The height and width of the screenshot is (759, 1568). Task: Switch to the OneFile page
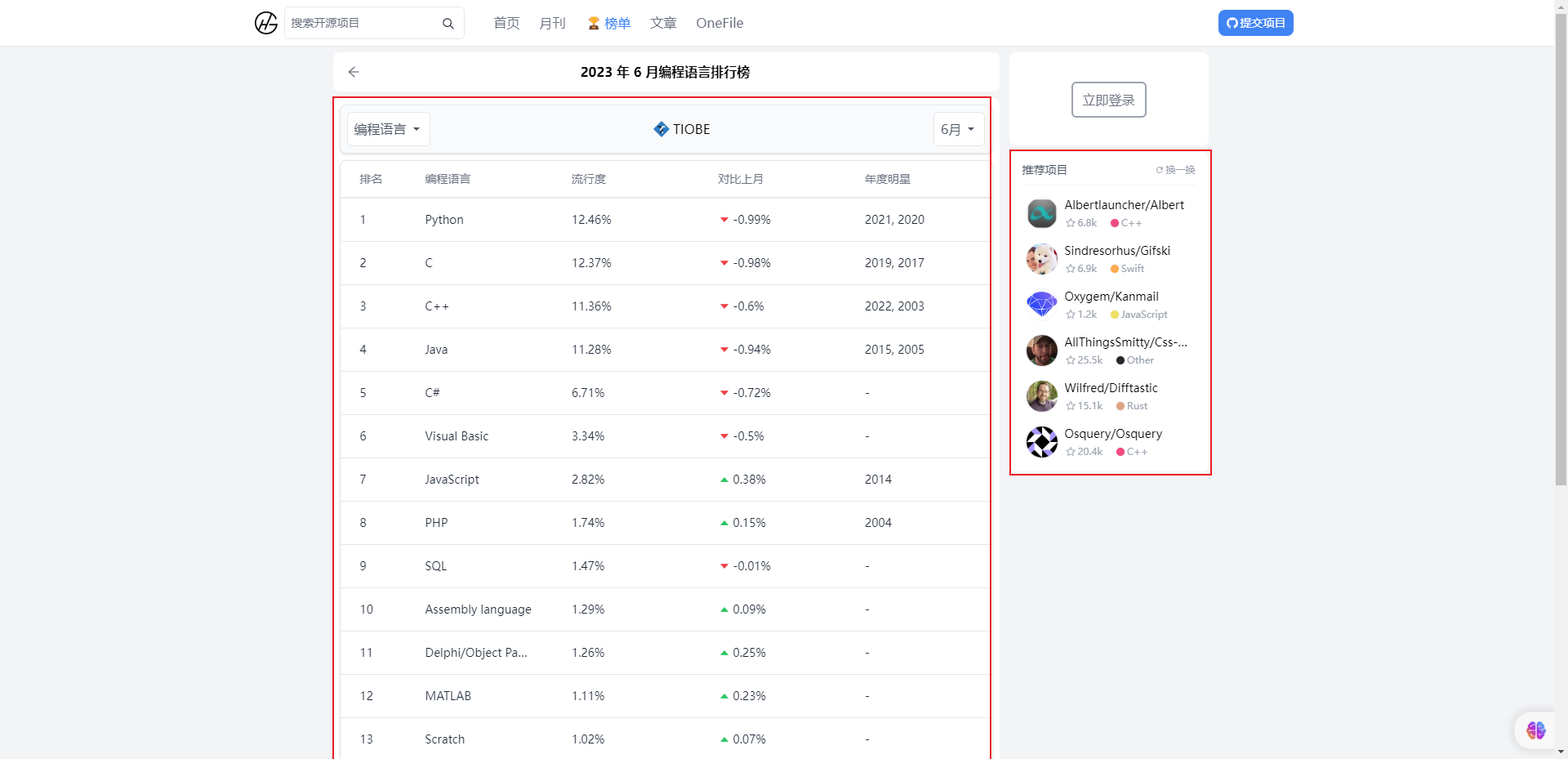719,23
